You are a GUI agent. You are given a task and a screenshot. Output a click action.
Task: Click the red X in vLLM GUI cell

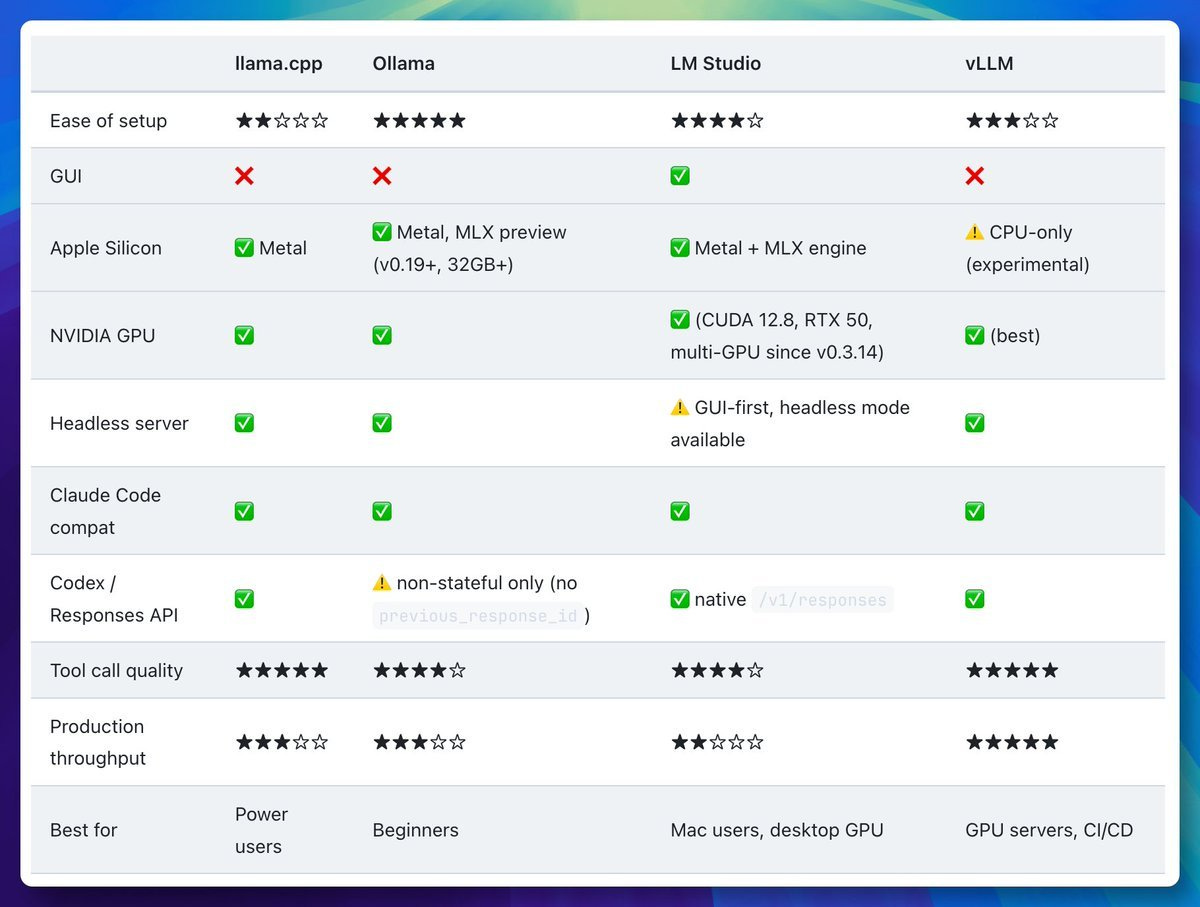point(975,176)
